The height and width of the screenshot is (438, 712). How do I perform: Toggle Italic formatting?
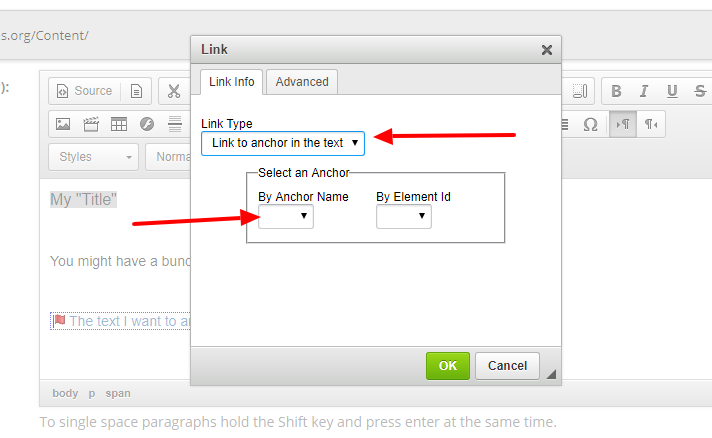point(645,91)
